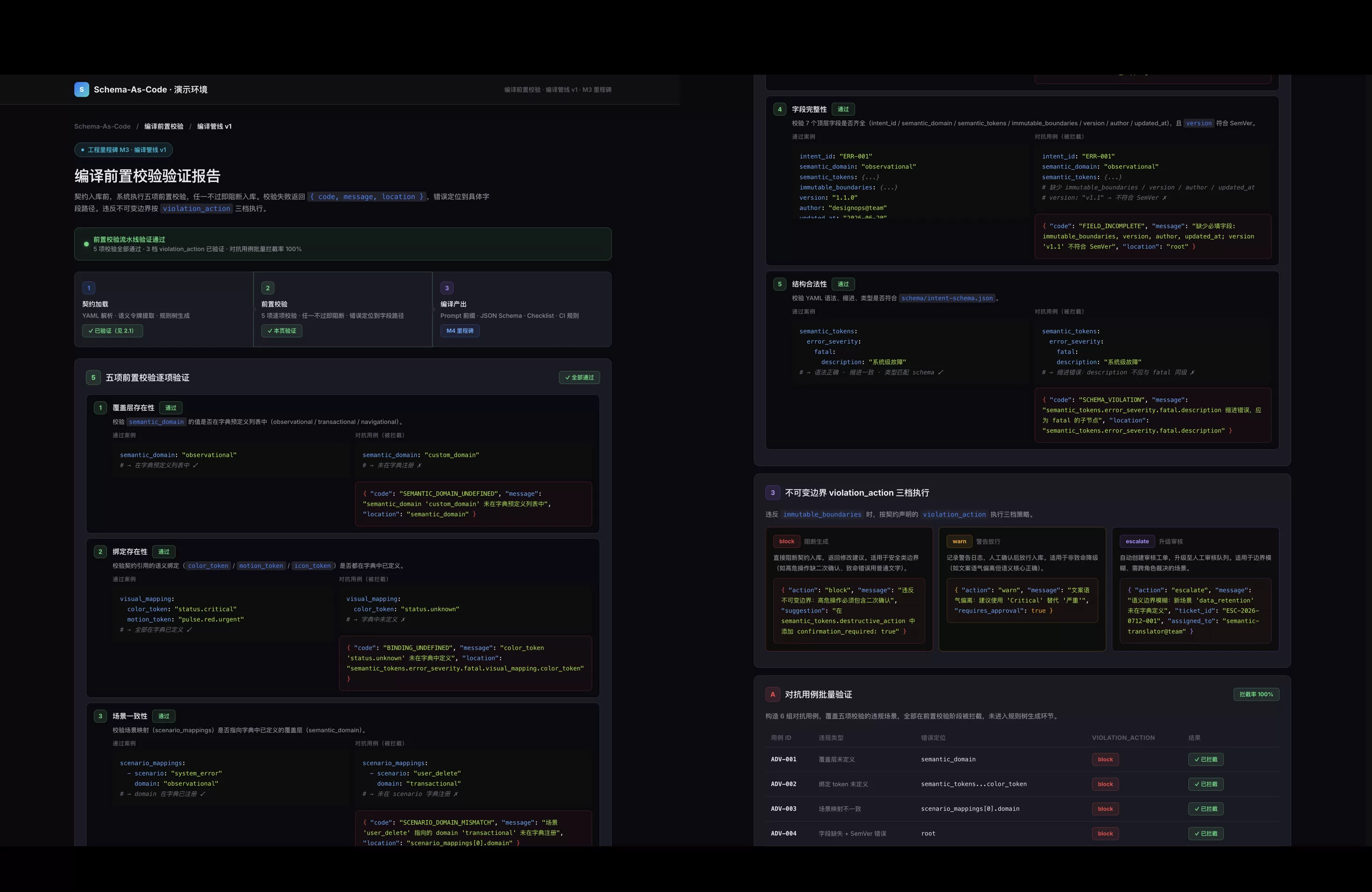
Task: Open the 契约加载 step card
Action: coord(164,309)
